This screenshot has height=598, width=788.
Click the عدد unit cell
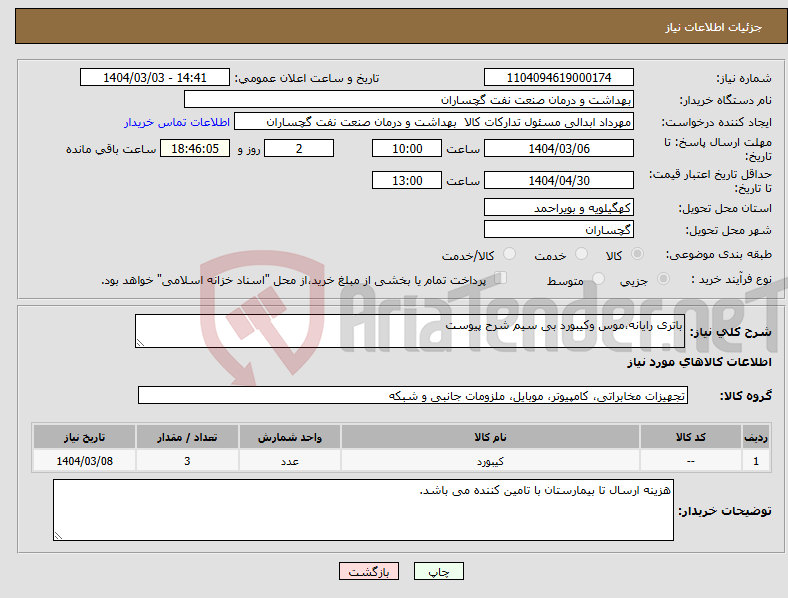[x=290, y=461]
